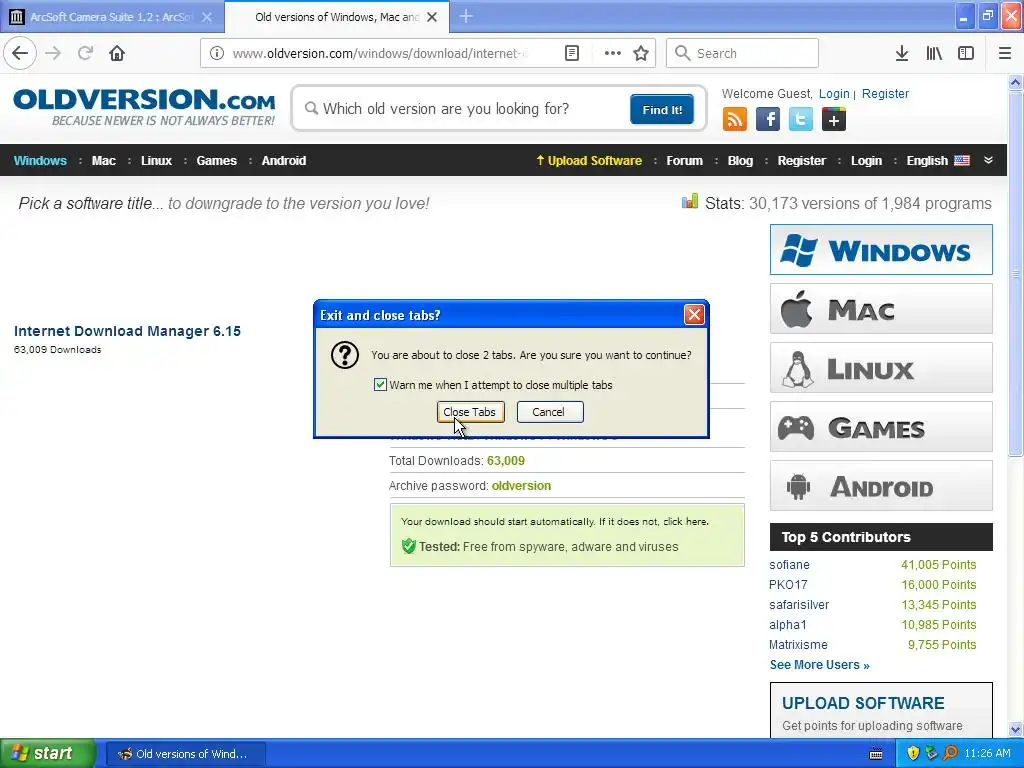The width and height of the screenshot is (1024, 768).
Task: Open the browser home page icon
Action: click(x=117, y=54)
